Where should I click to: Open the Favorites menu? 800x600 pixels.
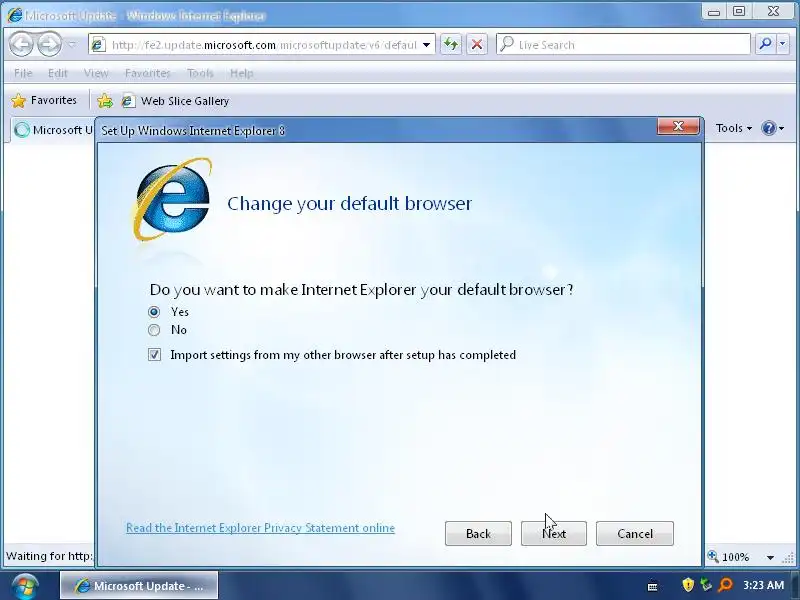[x=147, y=73]
